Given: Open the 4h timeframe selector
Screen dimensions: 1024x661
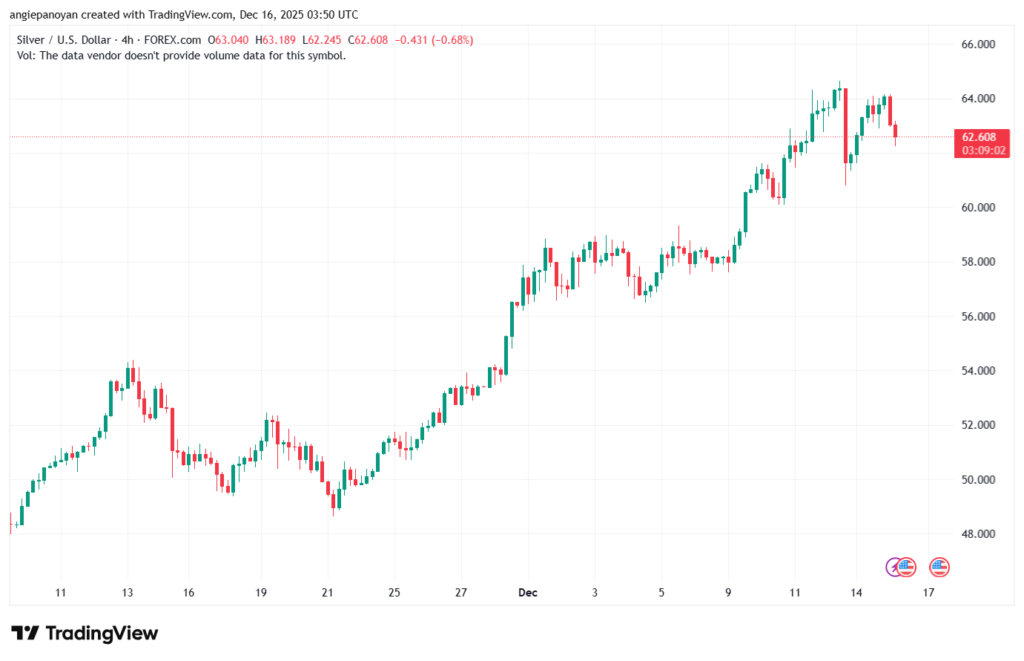Looking at the screenshot, I should pyautogui.click(x=127, y=39).
